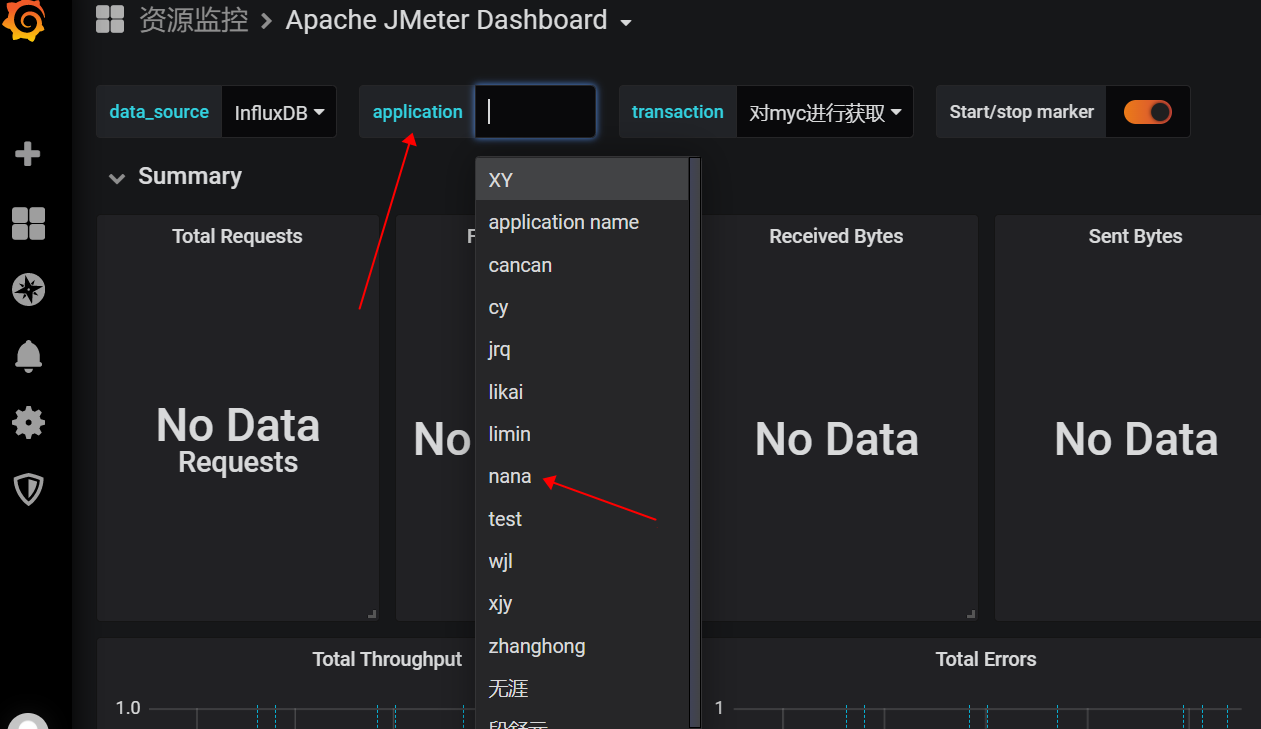Open the Configuration gear icon
The width and height of the screenshot is (1261, 729).
28,422
